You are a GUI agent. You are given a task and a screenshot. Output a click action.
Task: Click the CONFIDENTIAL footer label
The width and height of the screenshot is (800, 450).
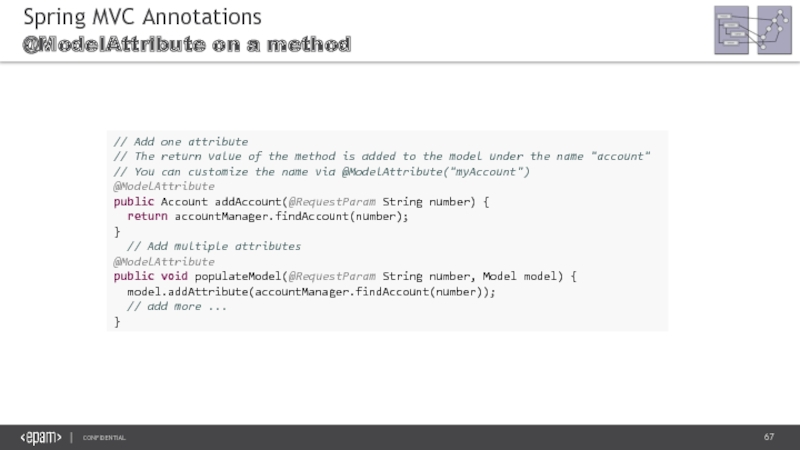(x=104, y=438)
